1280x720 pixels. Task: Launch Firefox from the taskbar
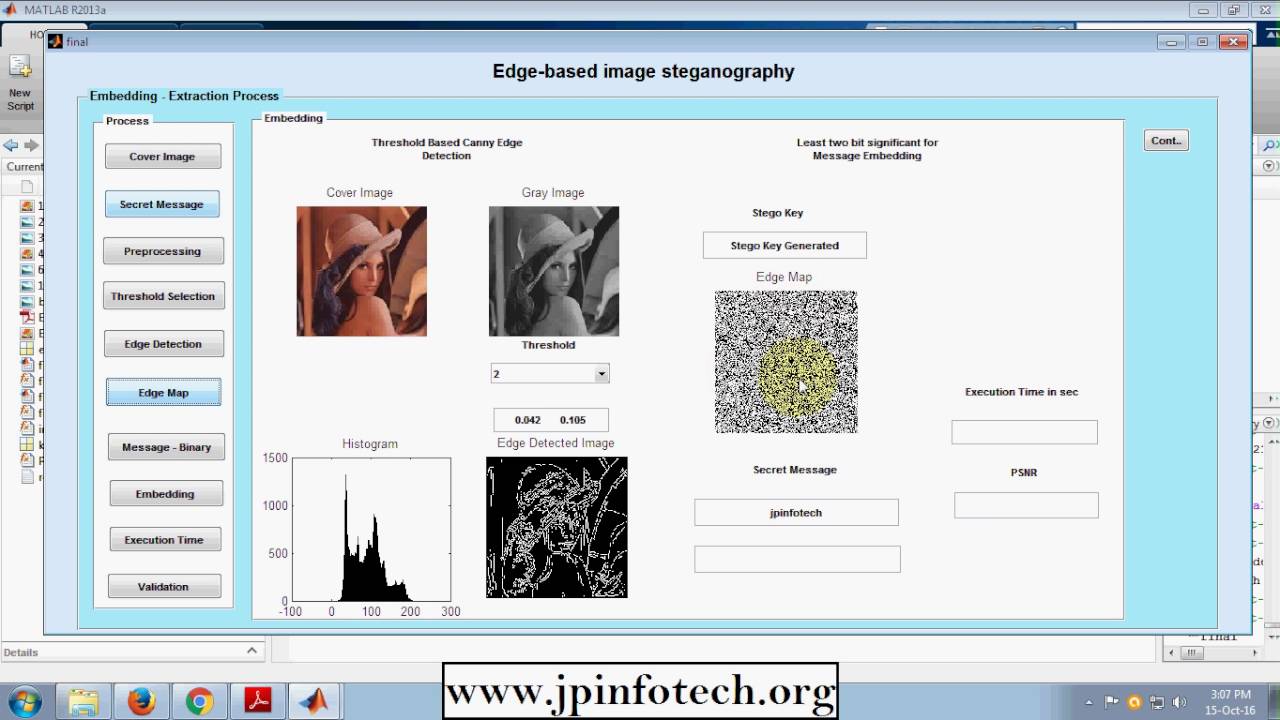pyautogui.click(x=141, y=702)
